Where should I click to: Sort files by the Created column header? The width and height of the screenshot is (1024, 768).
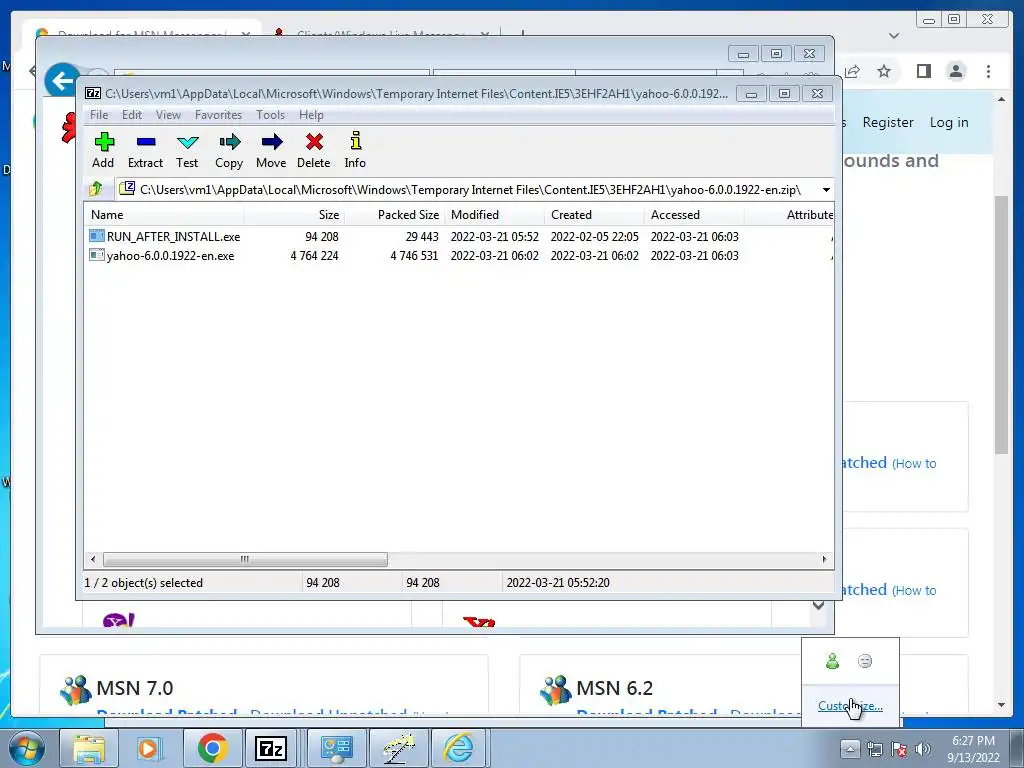(x=594, y=215)
